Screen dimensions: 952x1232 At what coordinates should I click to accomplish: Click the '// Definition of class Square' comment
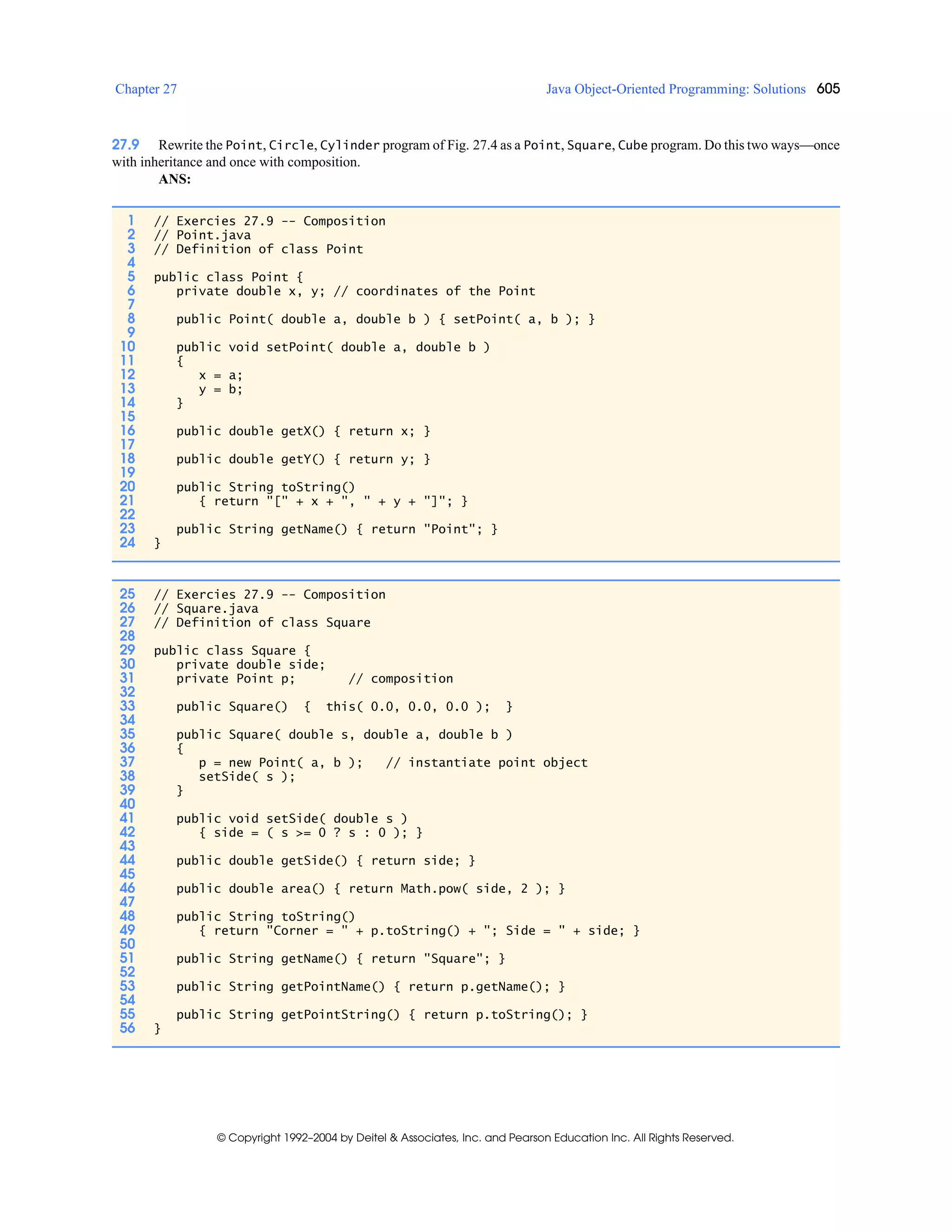[x=262, y=623]
